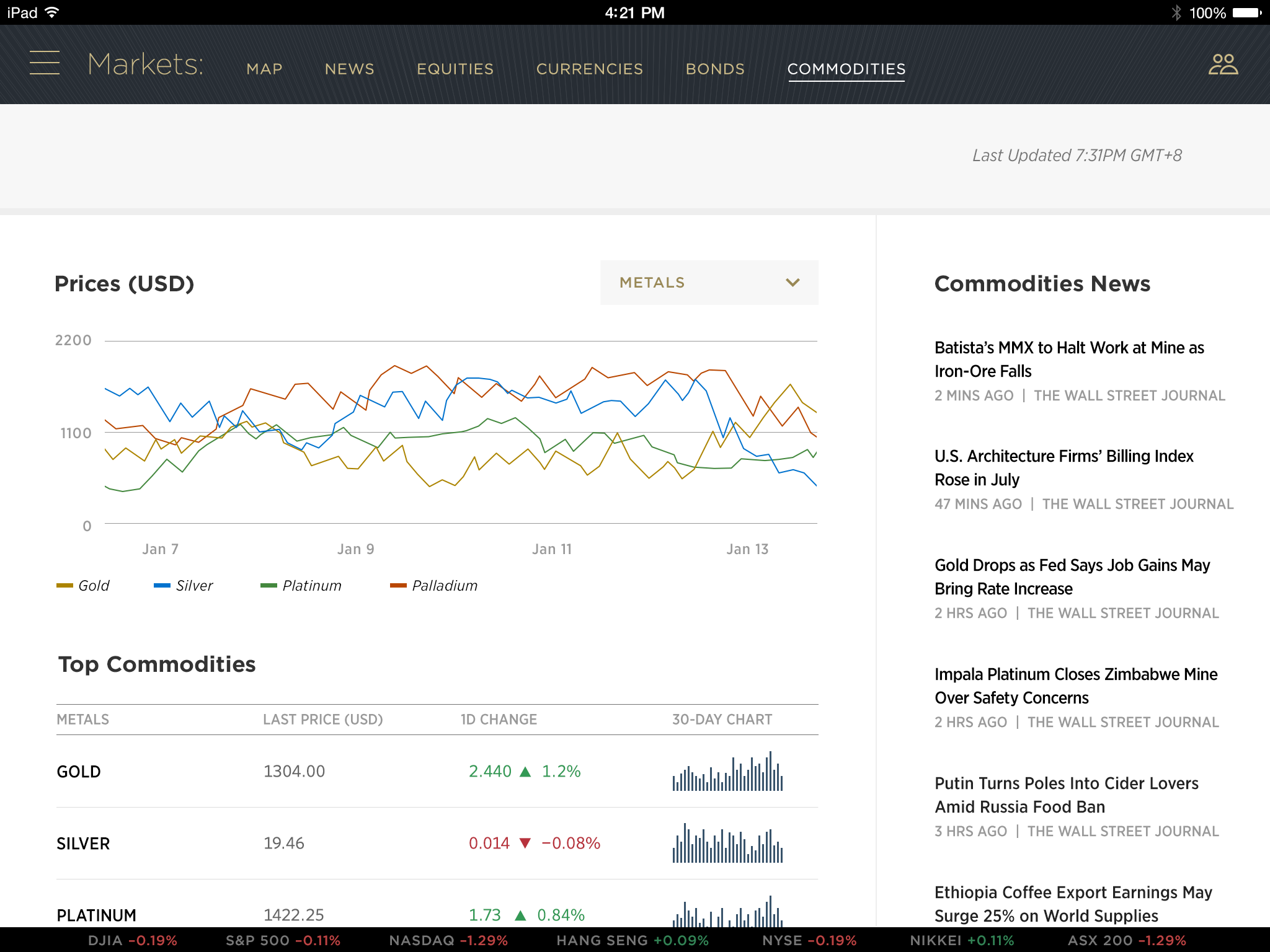1270x952 pixels.
Task: Select the GOLD commodity row
Action: (x=79, y=772)
